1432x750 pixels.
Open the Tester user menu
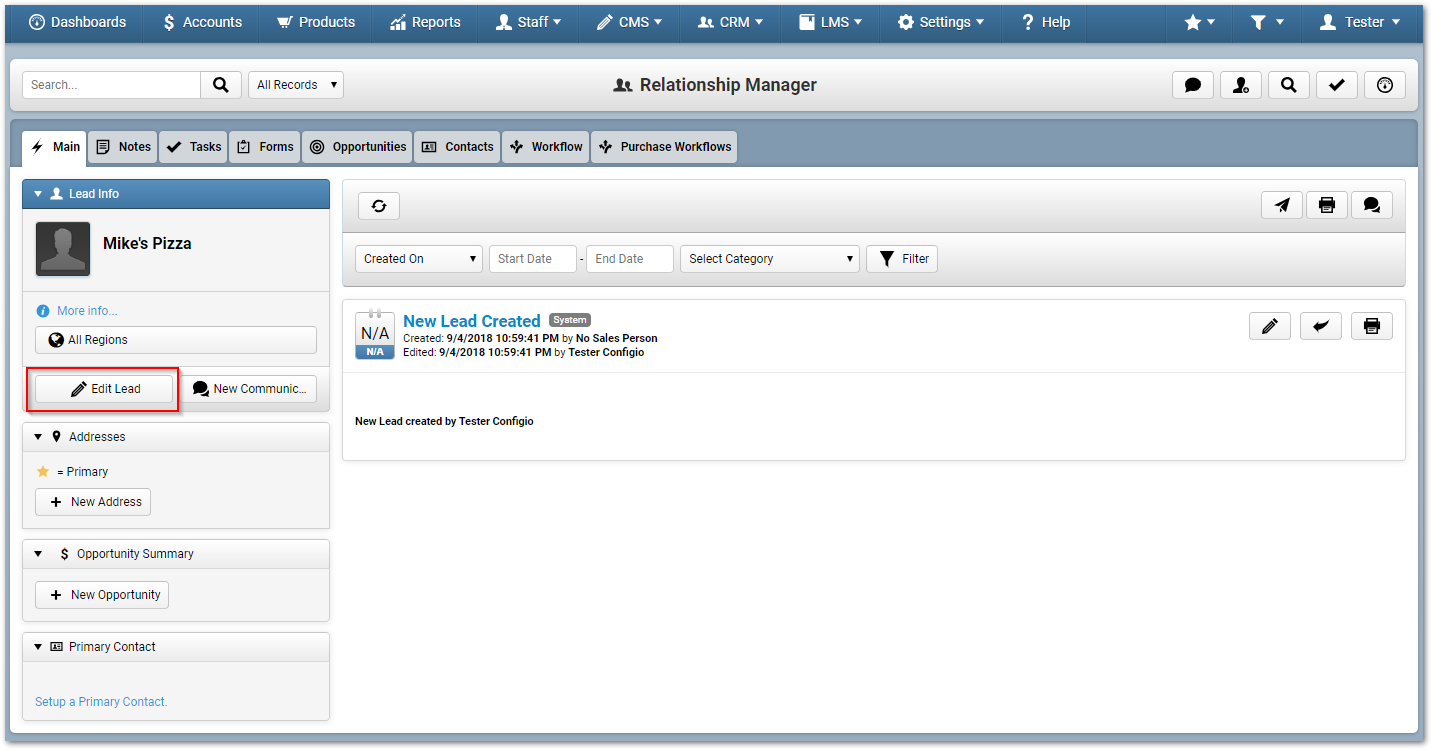pyautogui.click(x=1360, y=22)
